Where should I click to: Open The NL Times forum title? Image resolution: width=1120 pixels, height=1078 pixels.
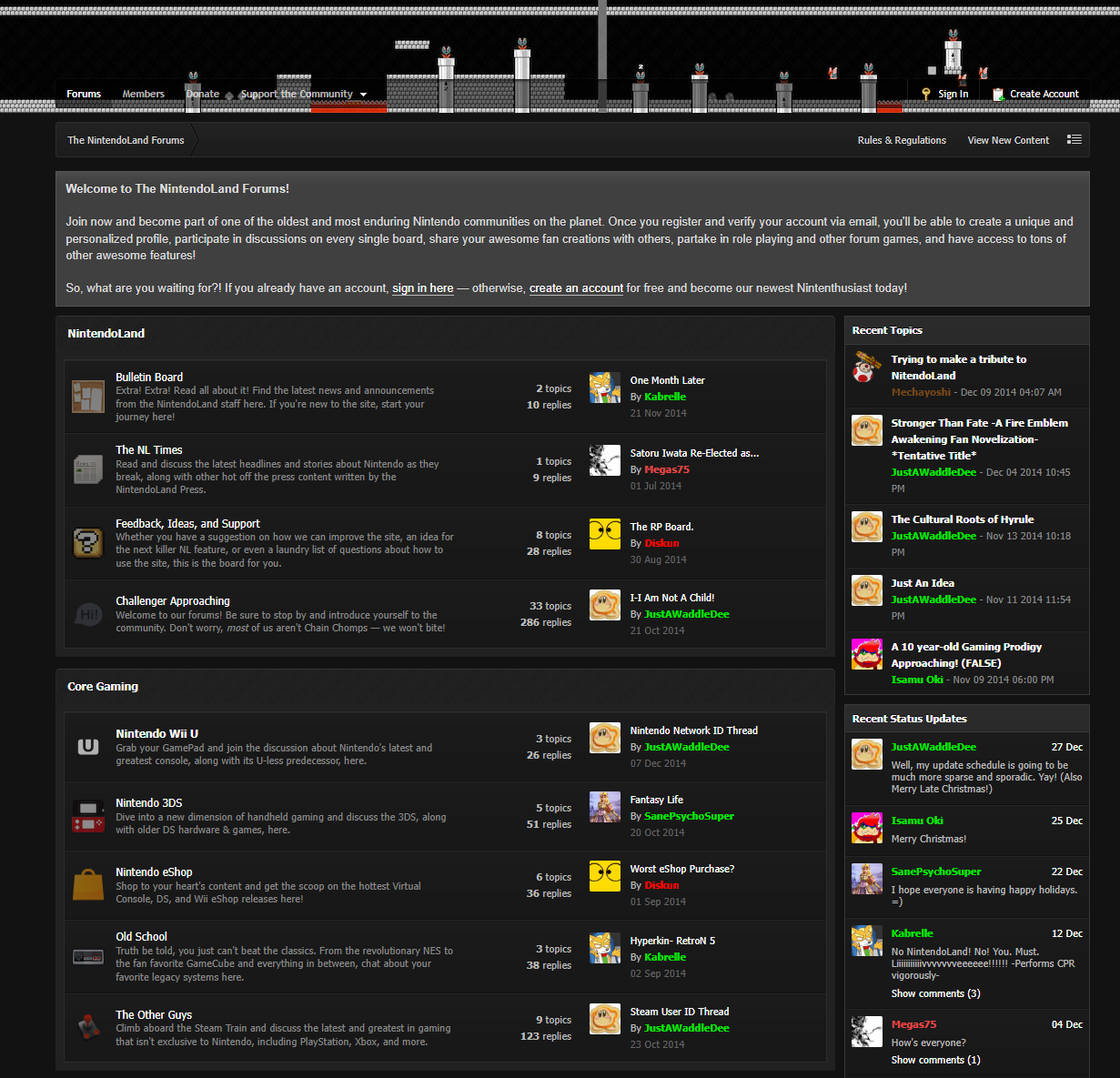[x=149, y=450]
